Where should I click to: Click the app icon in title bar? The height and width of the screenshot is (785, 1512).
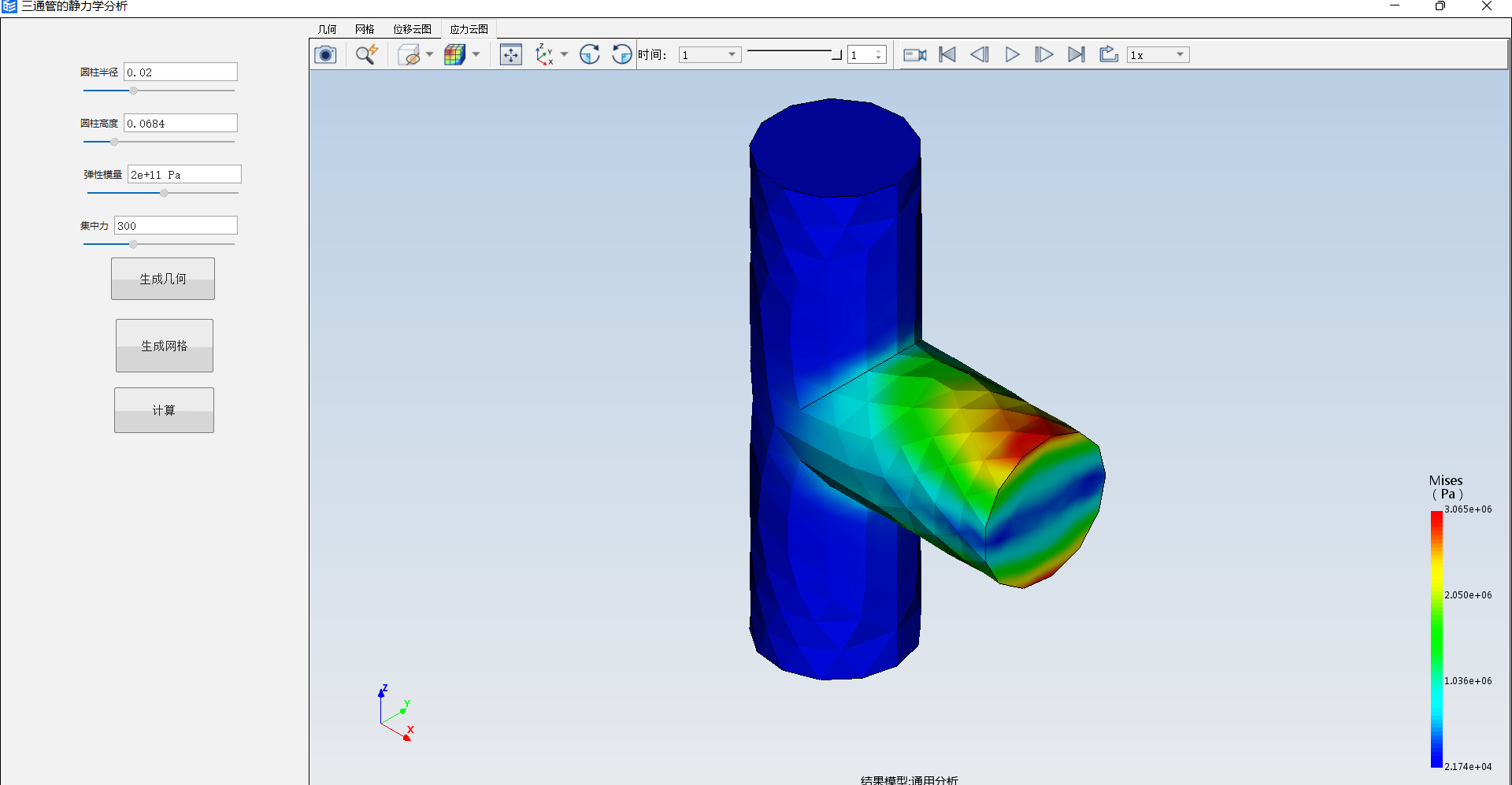coord(9,6)
